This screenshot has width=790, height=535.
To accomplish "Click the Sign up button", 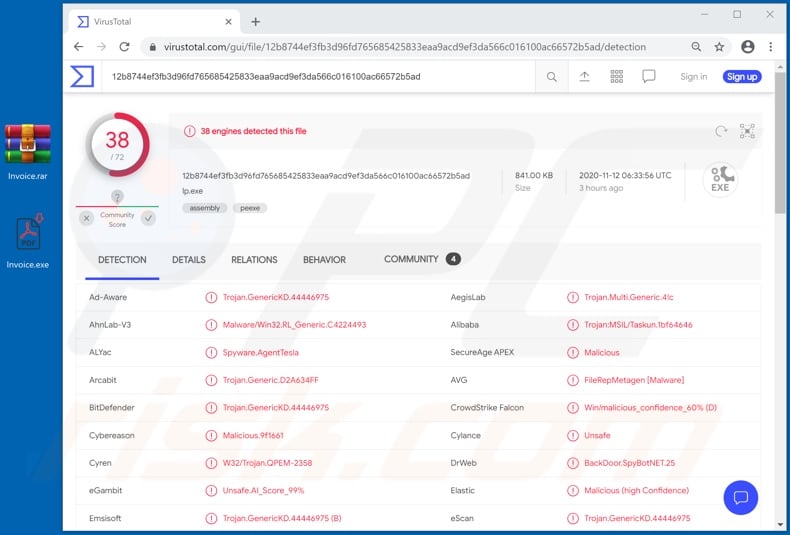I will point(742,77).
